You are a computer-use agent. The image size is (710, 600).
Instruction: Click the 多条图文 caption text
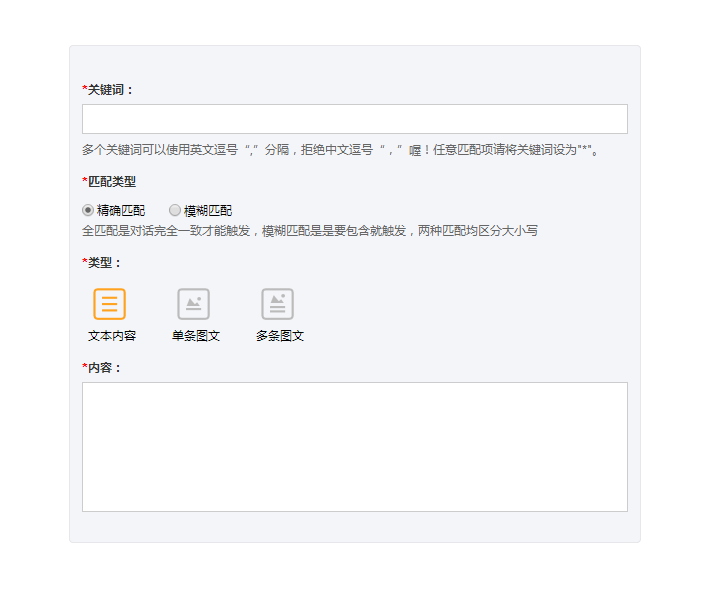coord(280,336)
